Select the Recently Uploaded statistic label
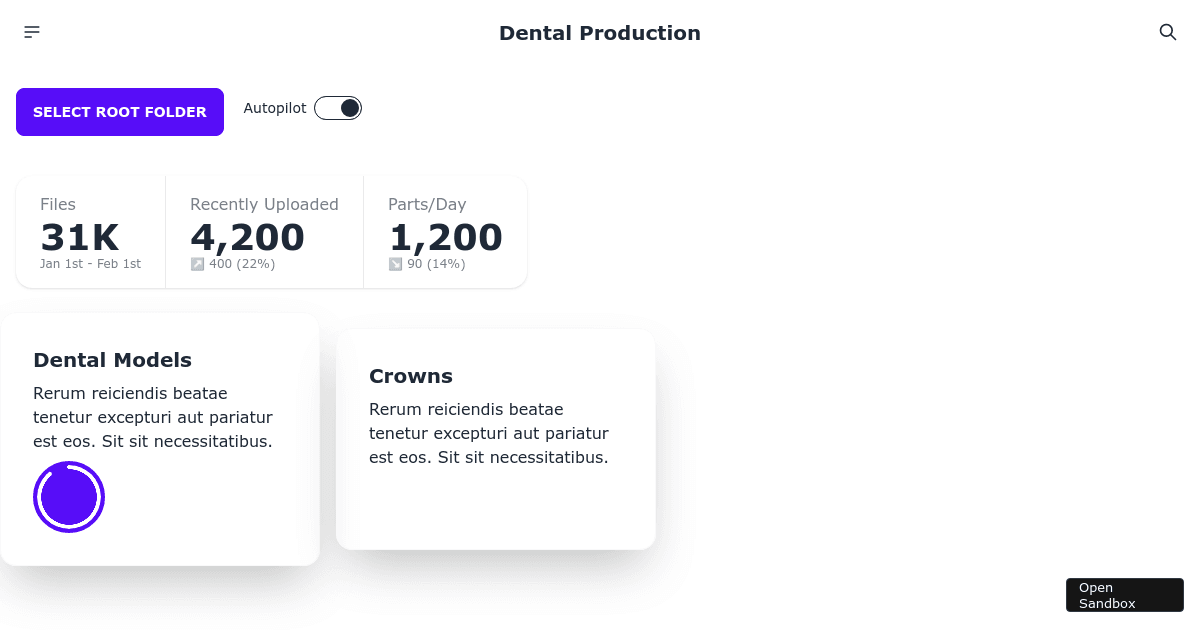1200x630 pixels. (264, 204)
